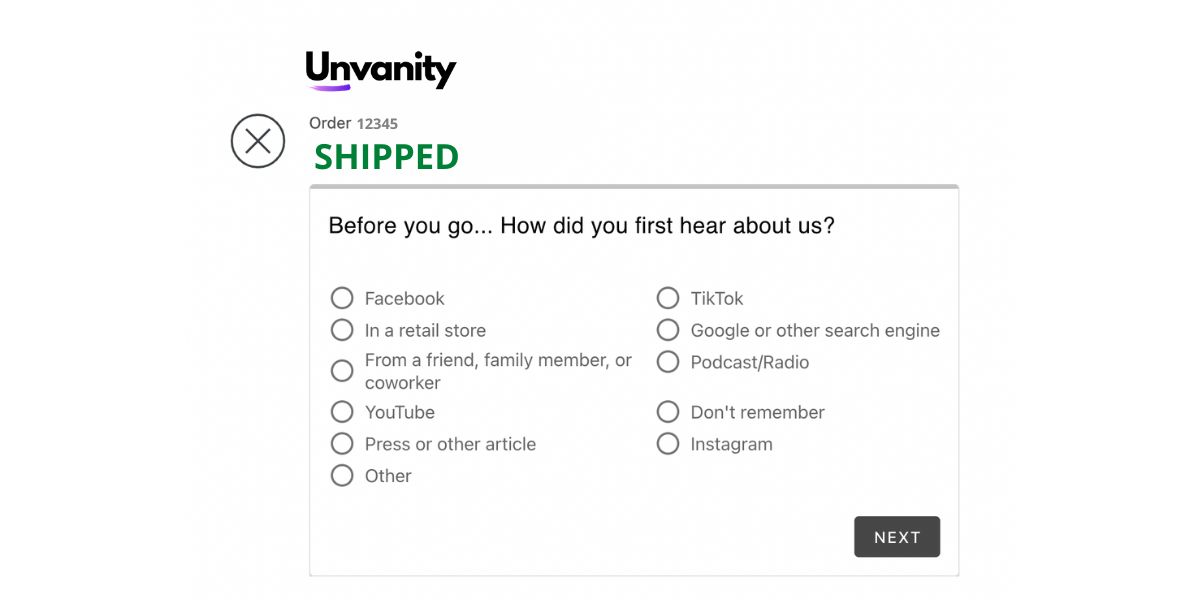Choose the TikTok radio button
The width and height of the screenshot is (1200, 600).
pyautogui.click(x=668, y=298)
